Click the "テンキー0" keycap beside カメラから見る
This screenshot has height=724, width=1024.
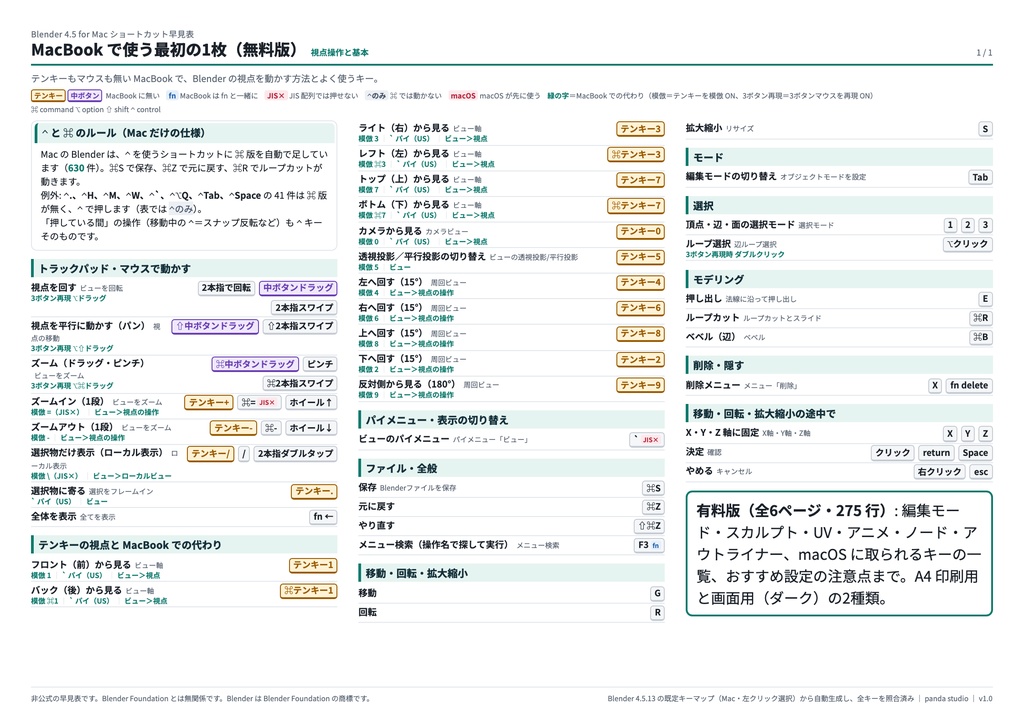coord(641,231)
